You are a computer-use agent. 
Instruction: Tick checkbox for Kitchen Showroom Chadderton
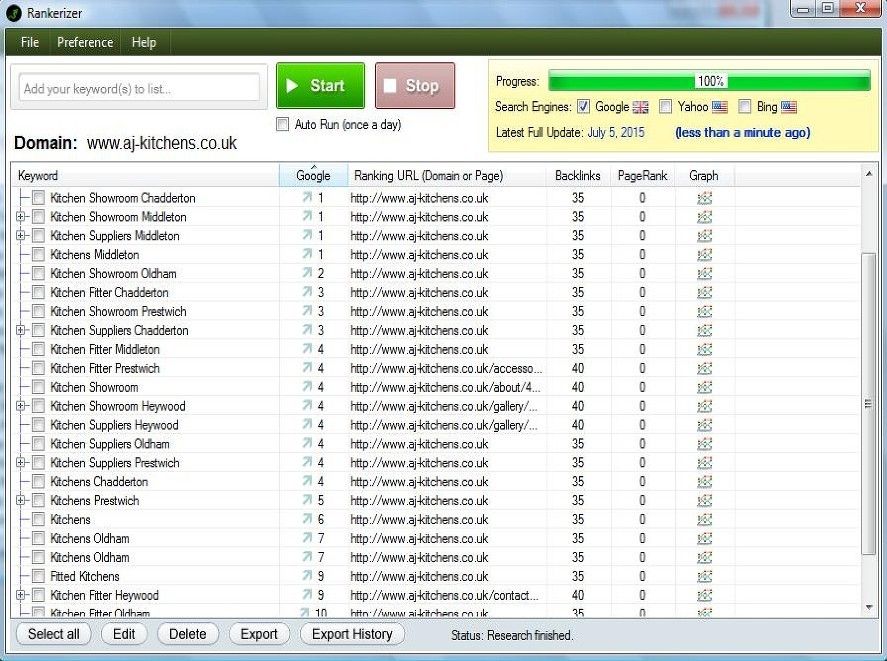coord(38,198)
